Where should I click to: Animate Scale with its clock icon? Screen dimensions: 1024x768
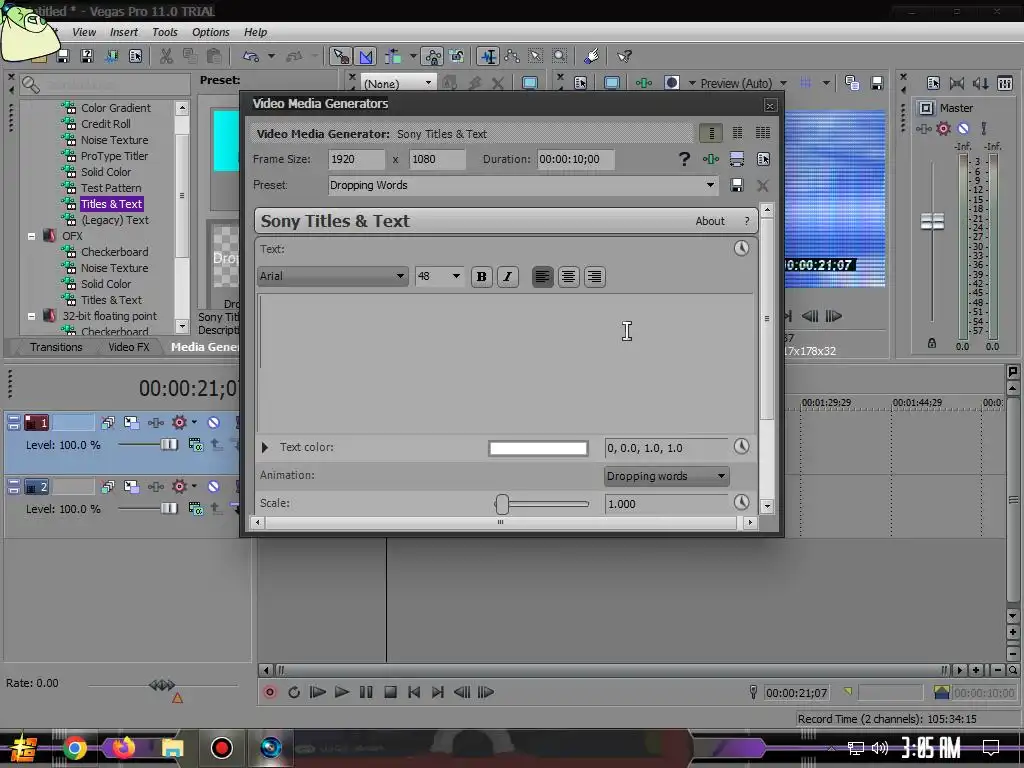(x=741, y=502)
